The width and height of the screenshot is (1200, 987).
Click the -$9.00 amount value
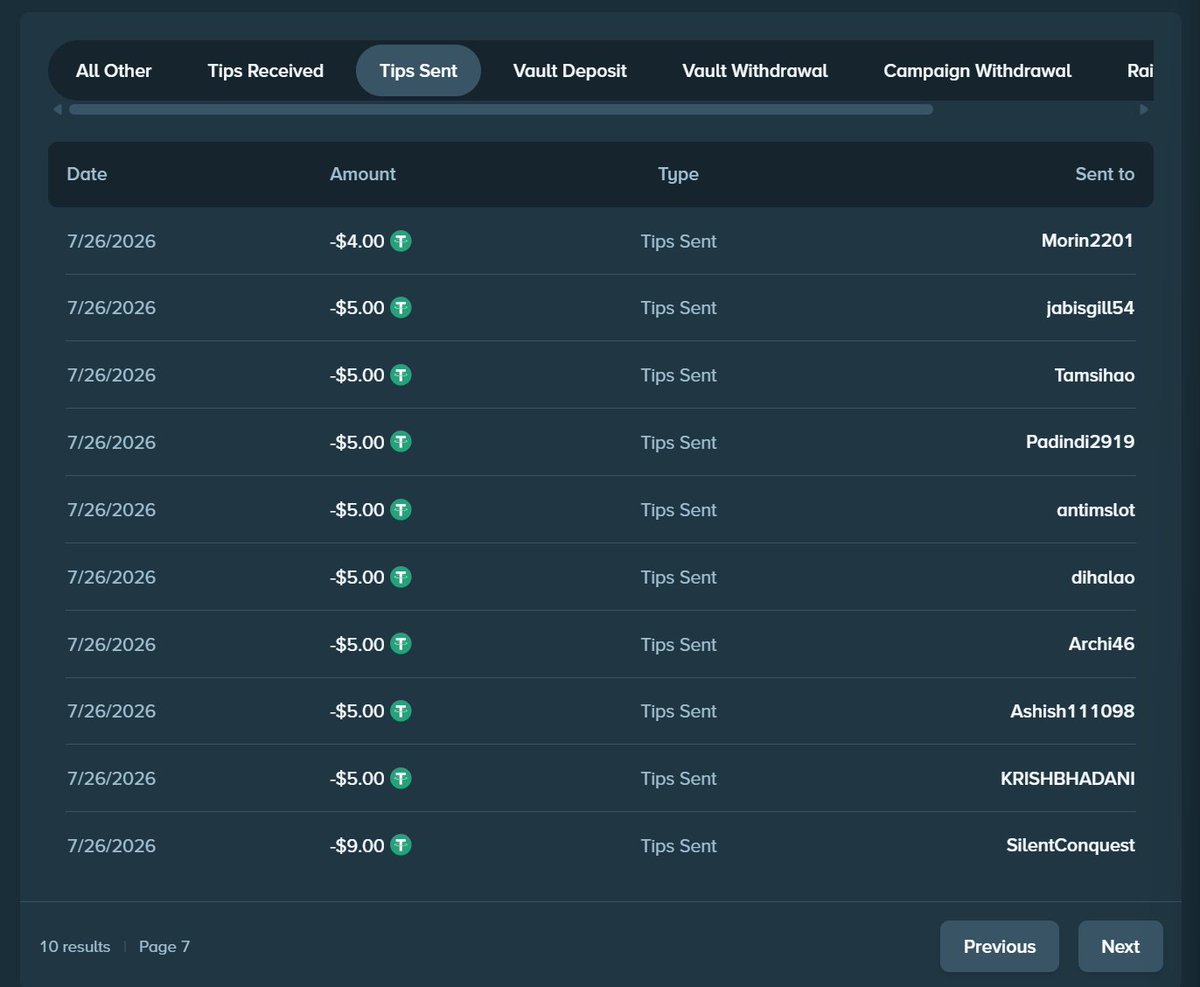coord(357,845)
